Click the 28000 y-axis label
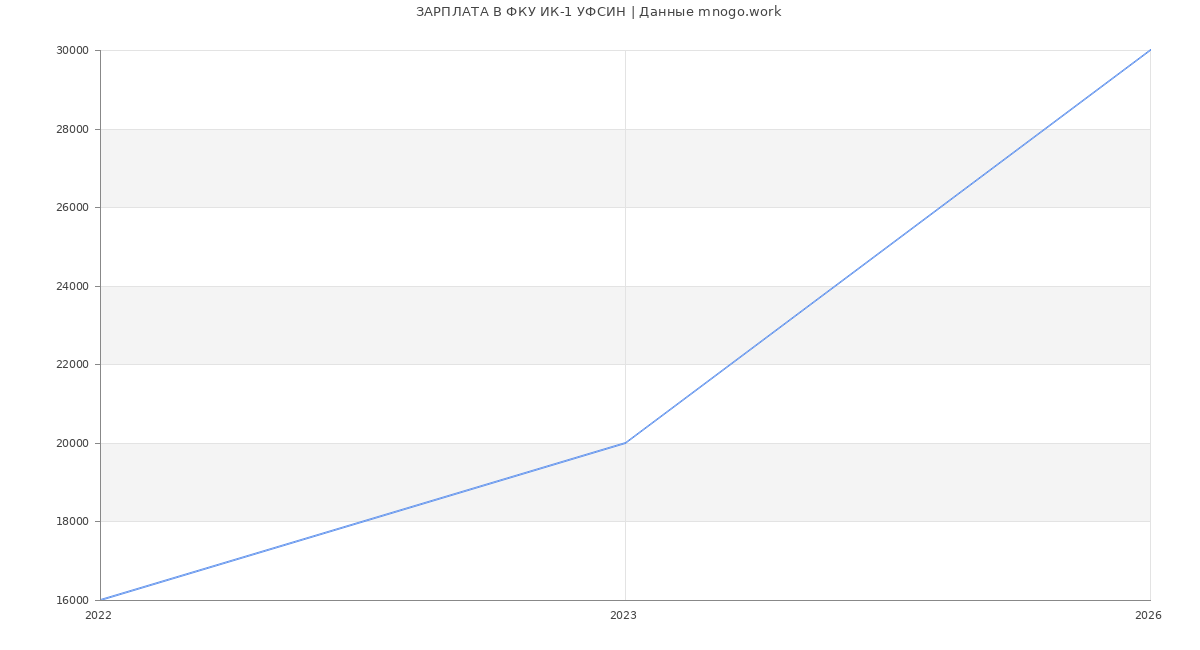This screenshot has width=1200, height=650. pos(72,129)
